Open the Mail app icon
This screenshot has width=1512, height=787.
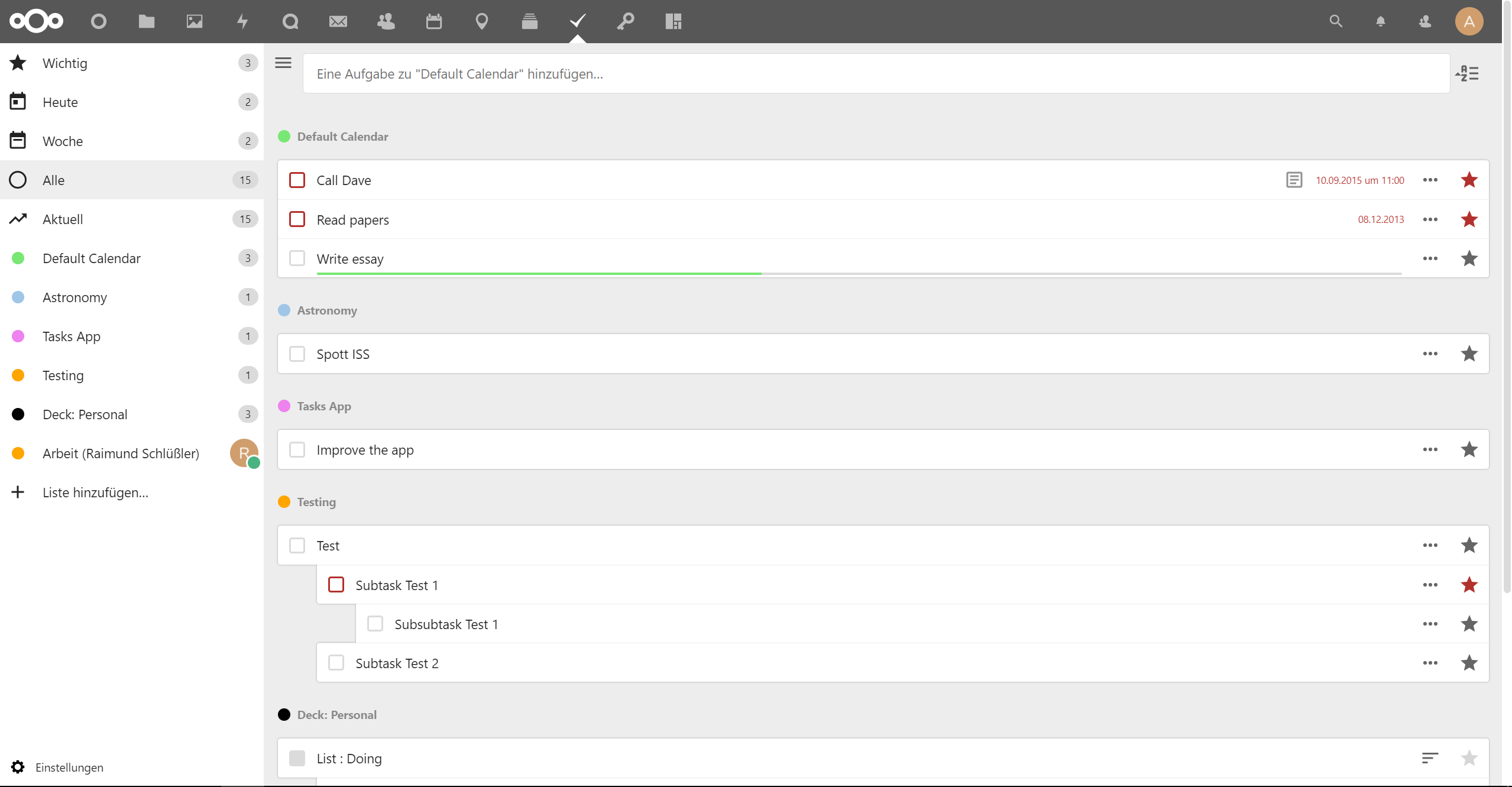point(338,21)
